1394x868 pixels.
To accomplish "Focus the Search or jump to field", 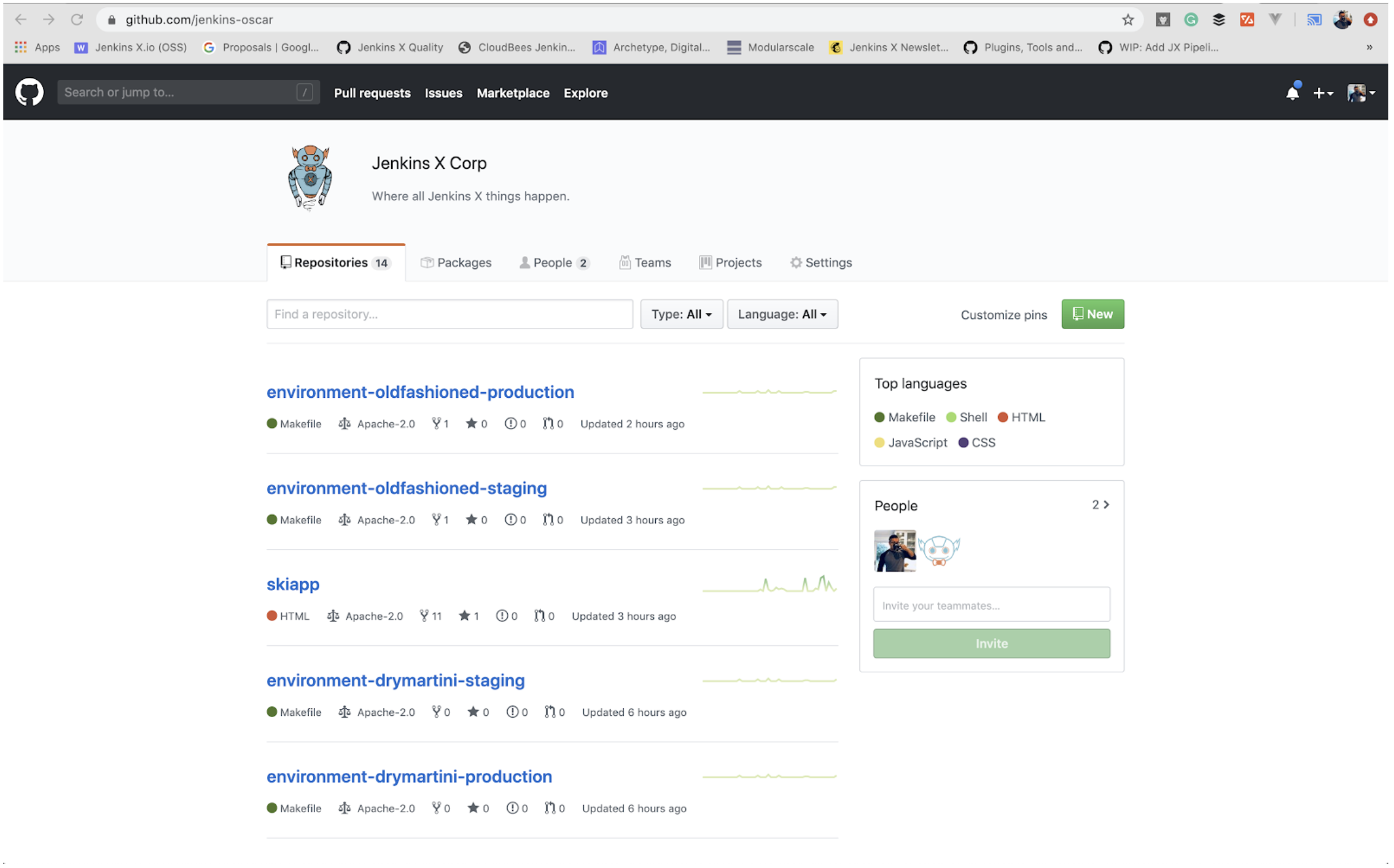I will [x=188, y=92].
